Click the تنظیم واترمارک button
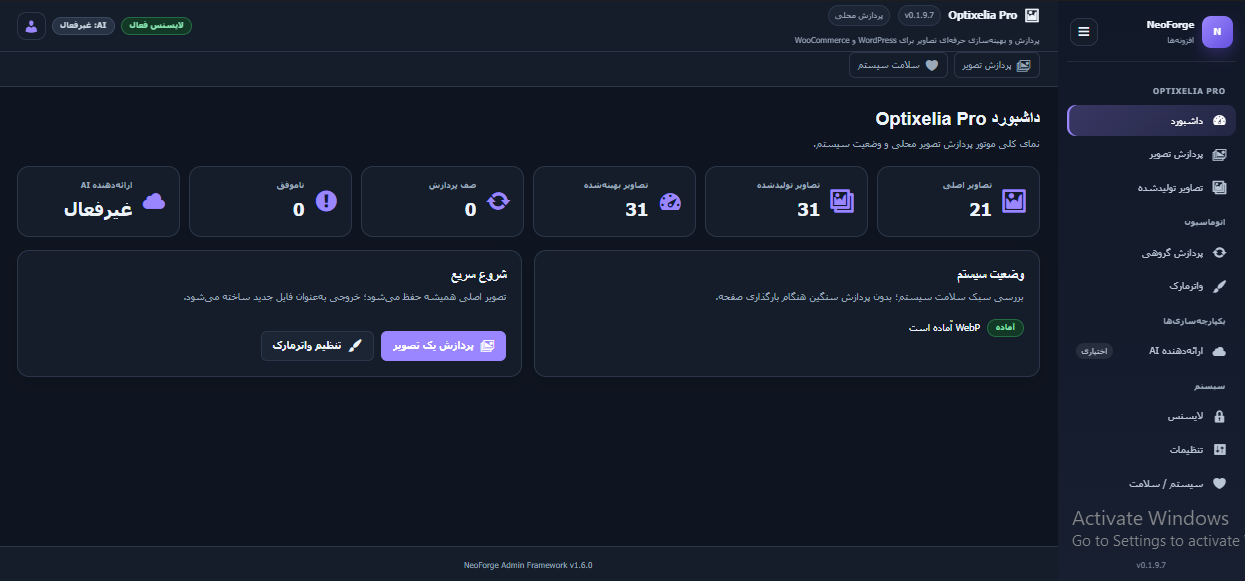 pos(317,346)
